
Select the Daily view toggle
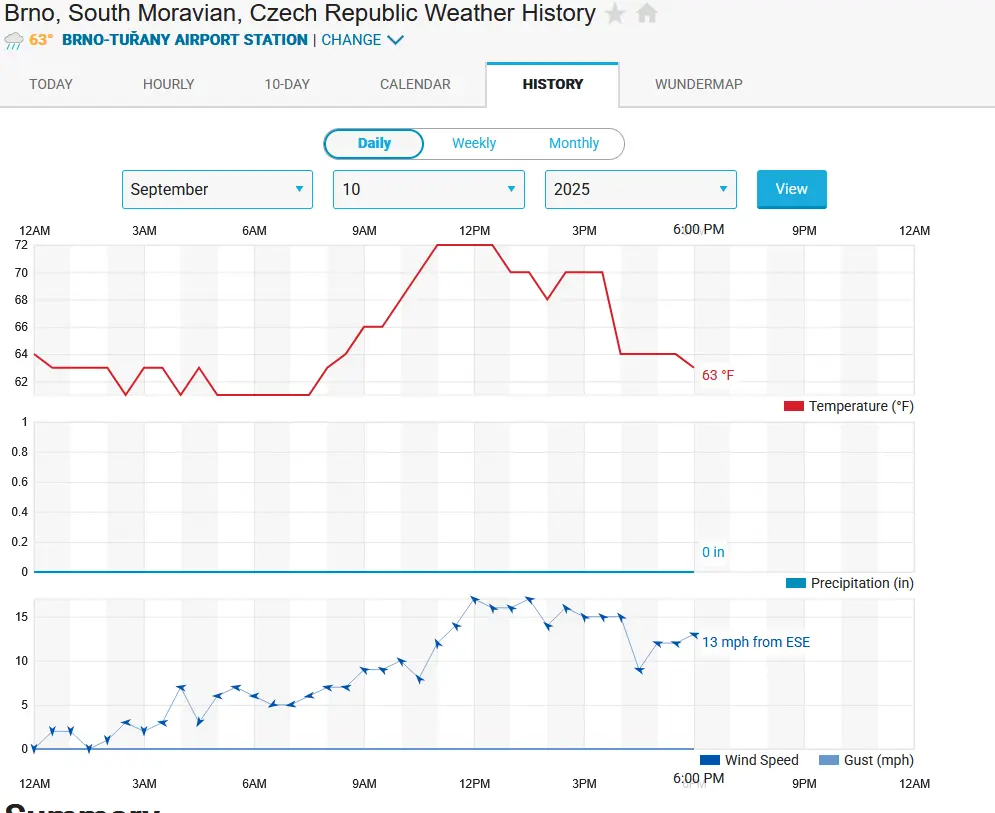click(374, 143)
